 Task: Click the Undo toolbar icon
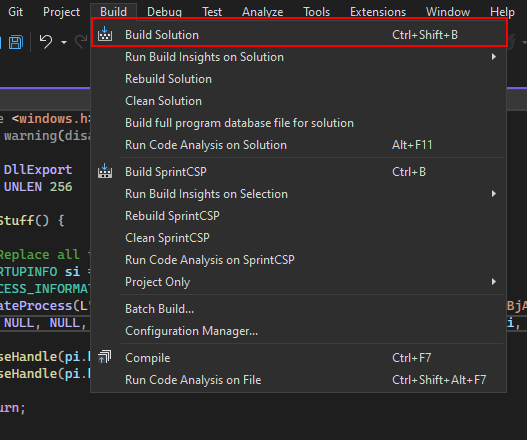[x=46, y=42]
